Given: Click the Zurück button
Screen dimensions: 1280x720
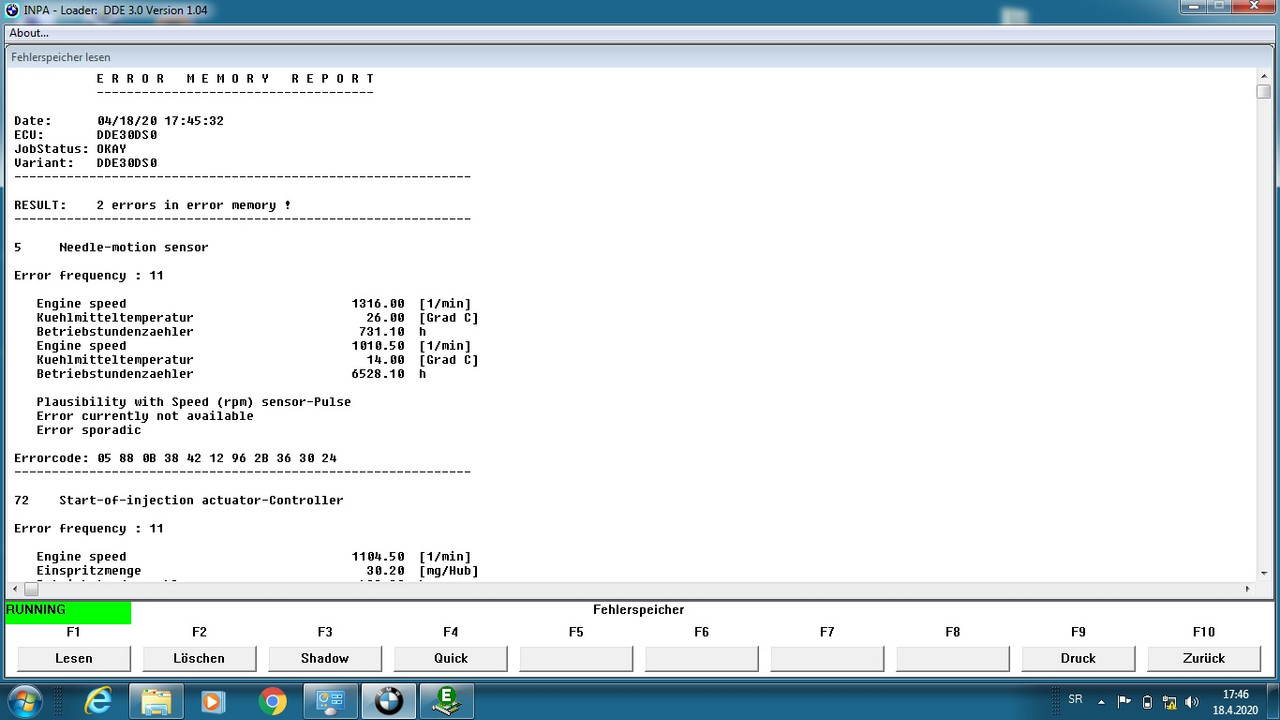Looking at the screenshot, I should point(1204,658).
